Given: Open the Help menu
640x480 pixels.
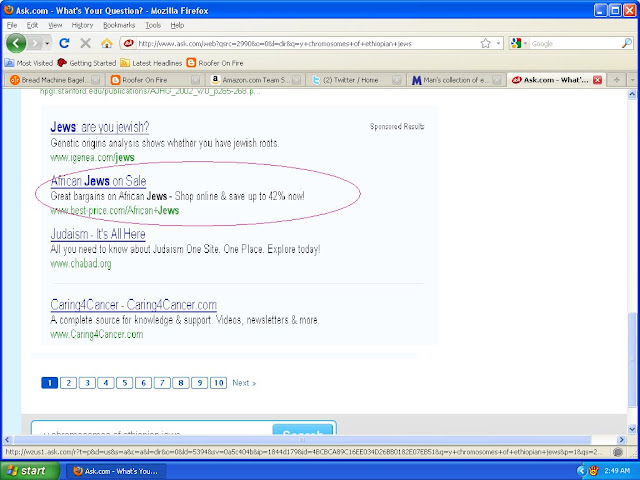Looking at the screenshot, I should coord(177,25).
